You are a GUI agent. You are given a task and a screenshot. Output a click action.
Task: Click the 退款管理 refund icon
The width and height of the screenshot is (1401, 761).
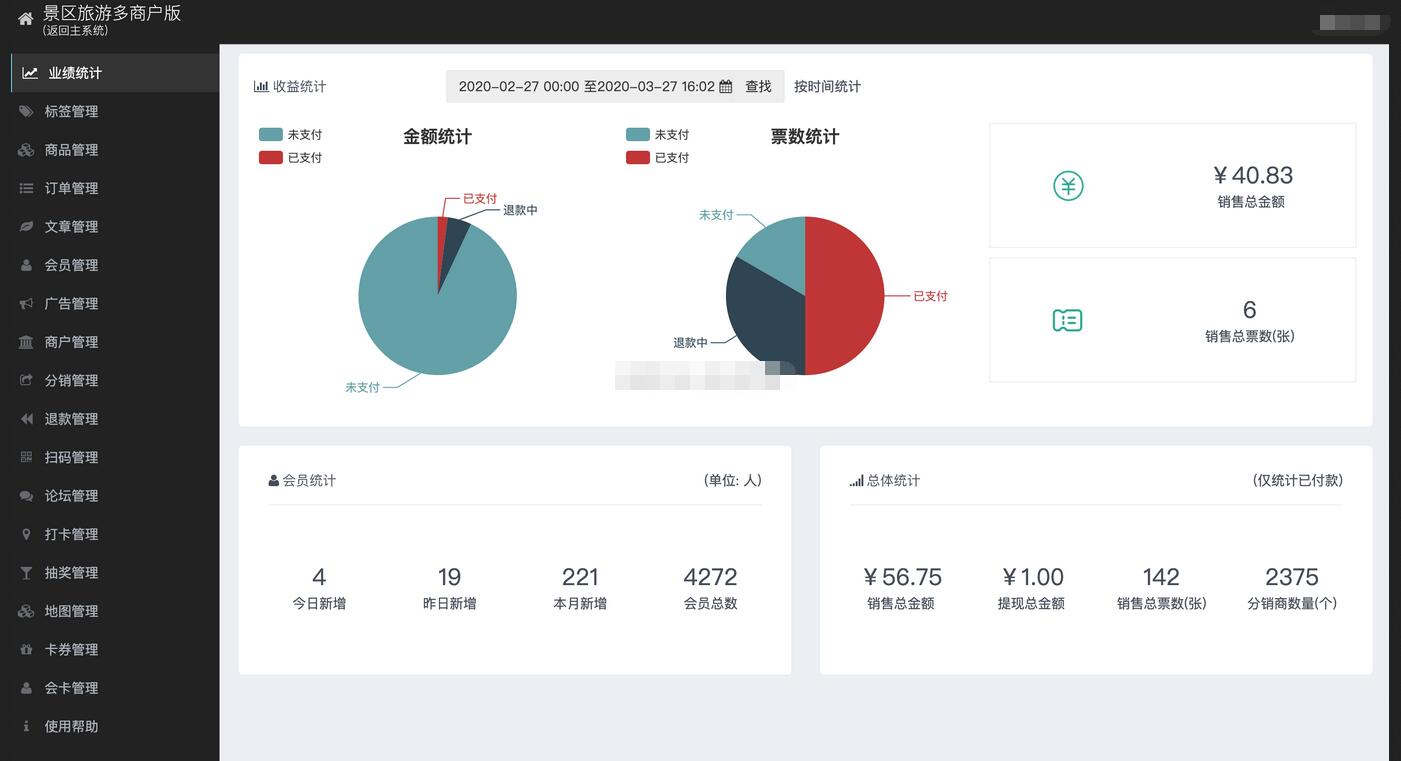(27, 418)
